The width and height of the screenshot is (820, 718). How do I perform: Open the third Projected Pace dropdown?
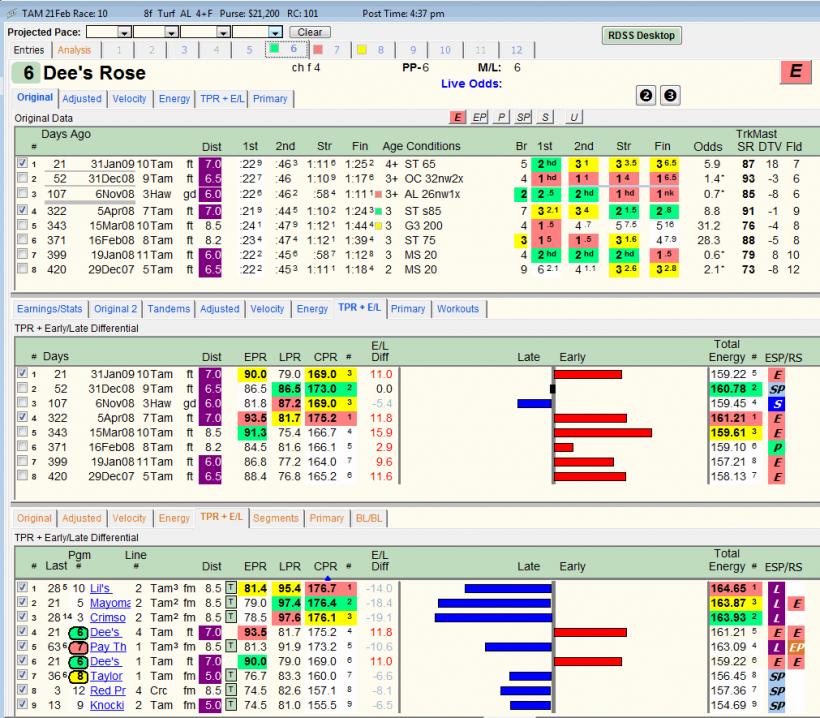tap(223, 32)
